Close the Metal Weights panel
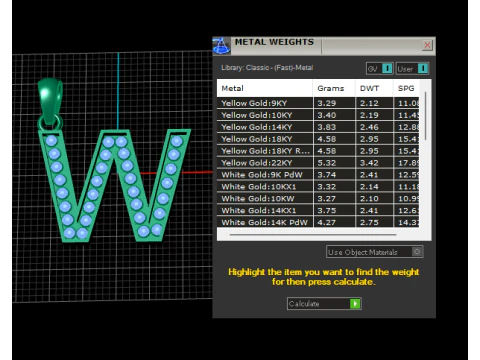Image resolution: width=480 pixels, height=360 pixels. (x=427, y=45)
